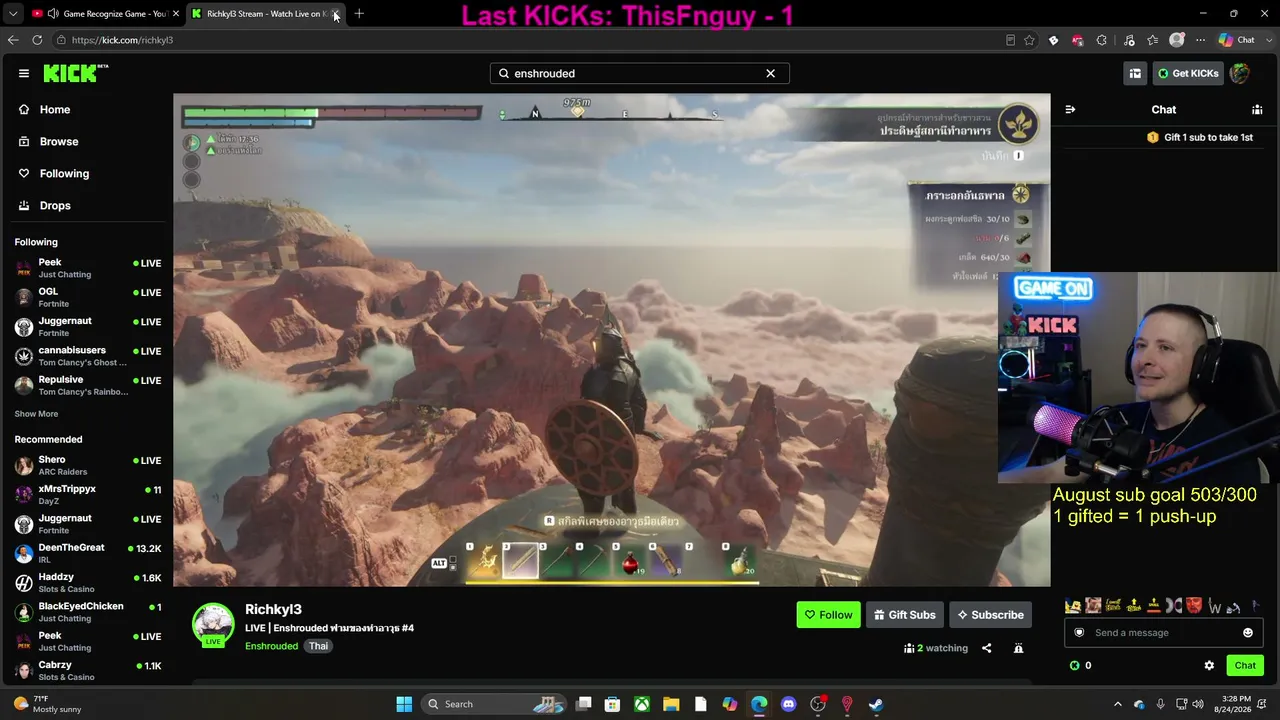This screenshot has height=720, width=1280.
Task: Open the weather widget on taskbar
Action: point(47,704)
